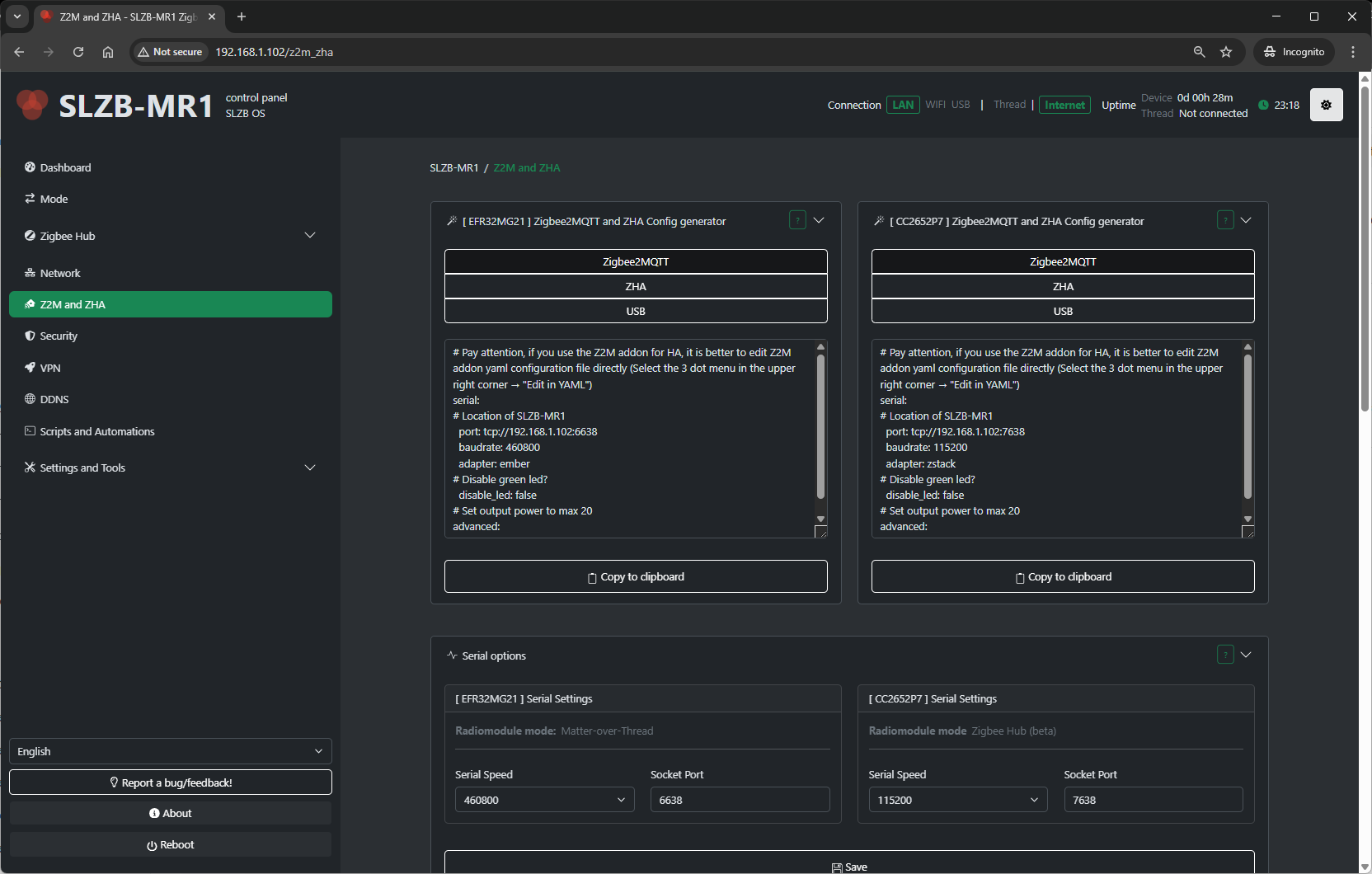Select ZHA option in CC2652P7 generator

(1063, 286)
